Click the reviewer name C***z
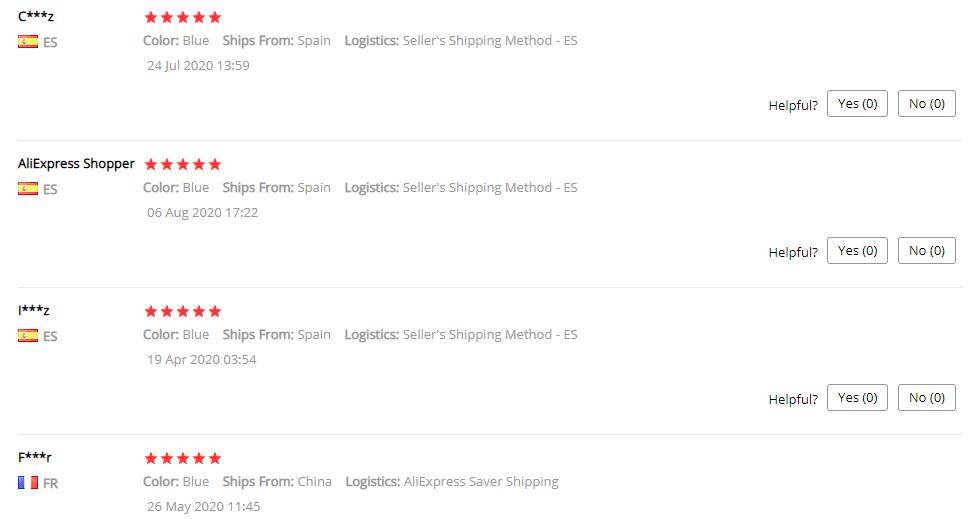The width and height of the screenshot is (968, 526). click(x=36, y=16)
